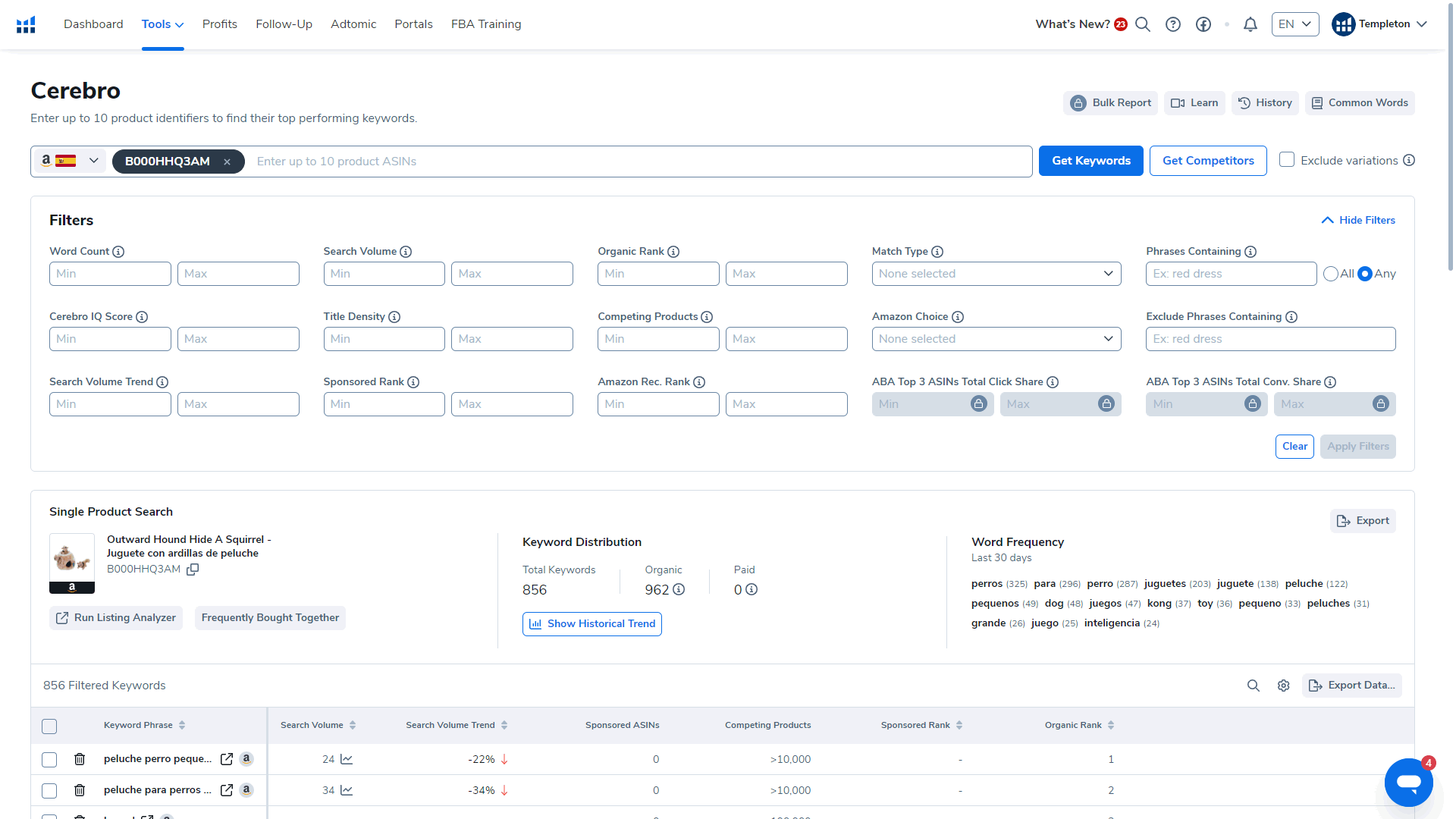Click the Frequently Bought Together link
This screenshot has height=819, width=1456.
coord(270,617)
